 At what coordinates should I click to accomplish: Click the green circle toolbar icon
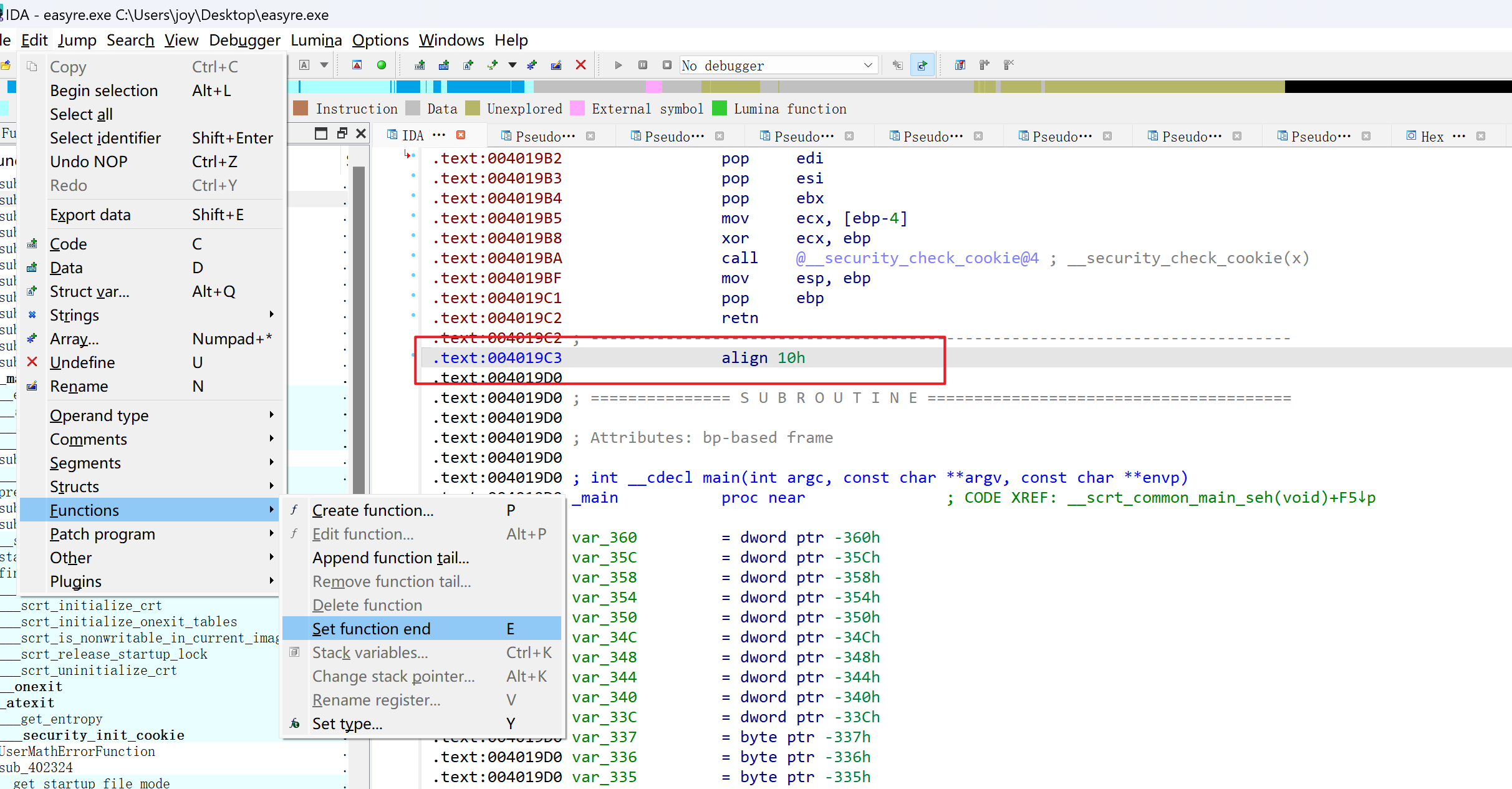click(382, 65)
